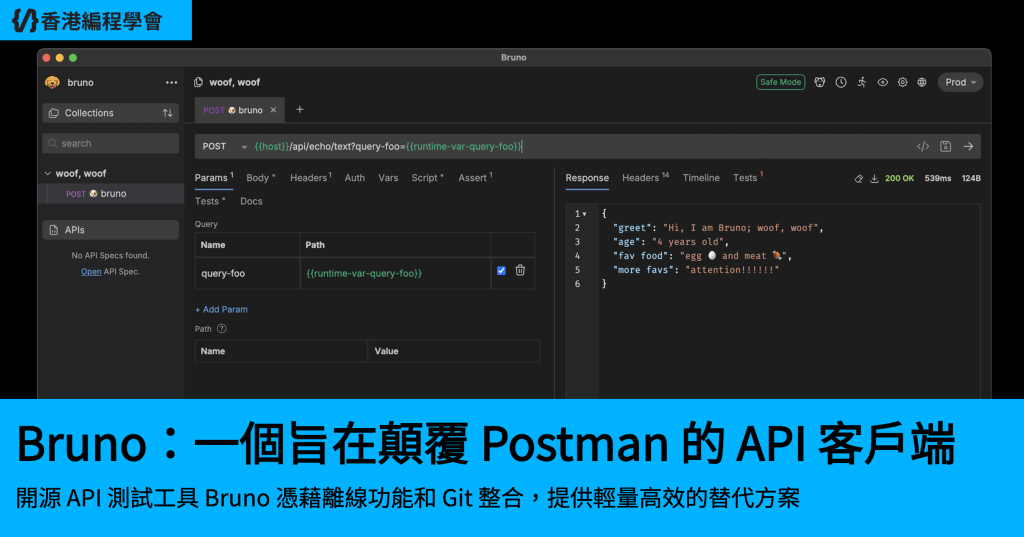
Task: Click the runner icon in top toolbar
Action: [x=862, y=82]
